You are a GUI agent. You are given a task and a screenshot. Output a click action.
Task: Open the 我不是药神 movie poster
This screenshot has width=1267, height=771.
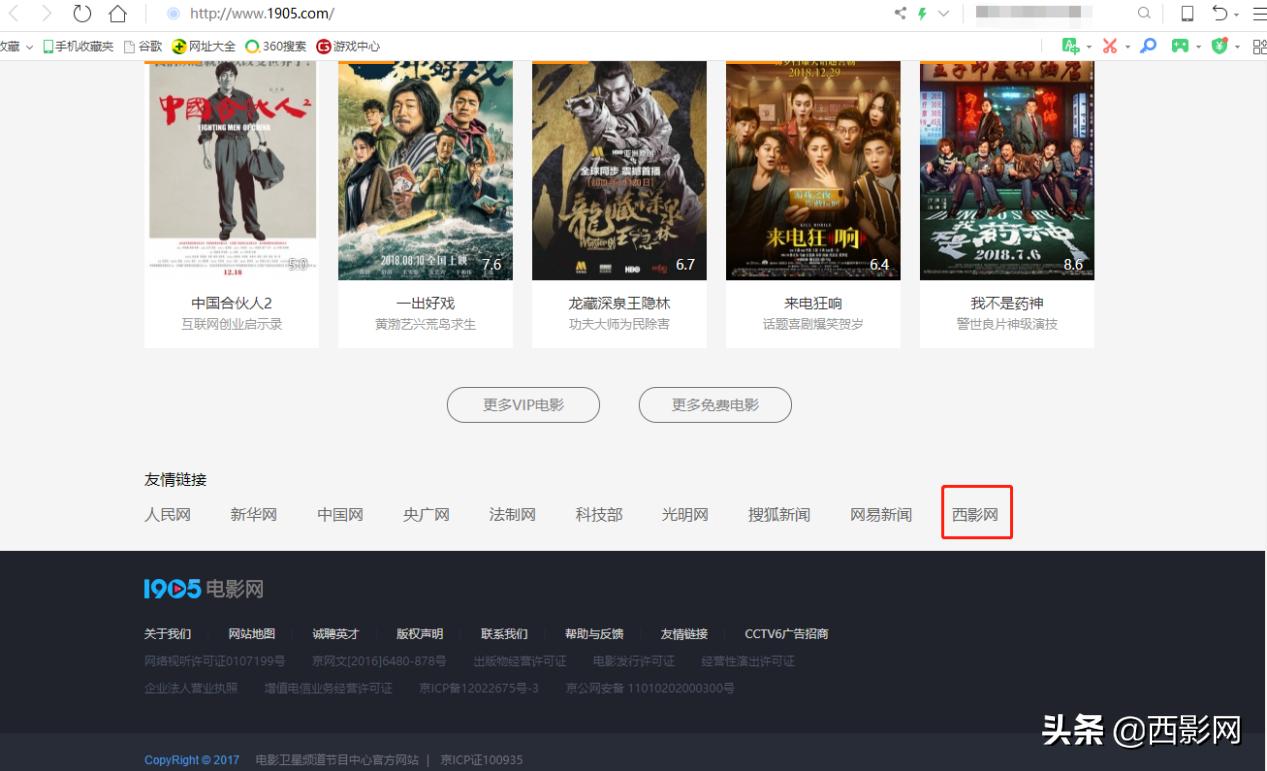[1007, 170]
